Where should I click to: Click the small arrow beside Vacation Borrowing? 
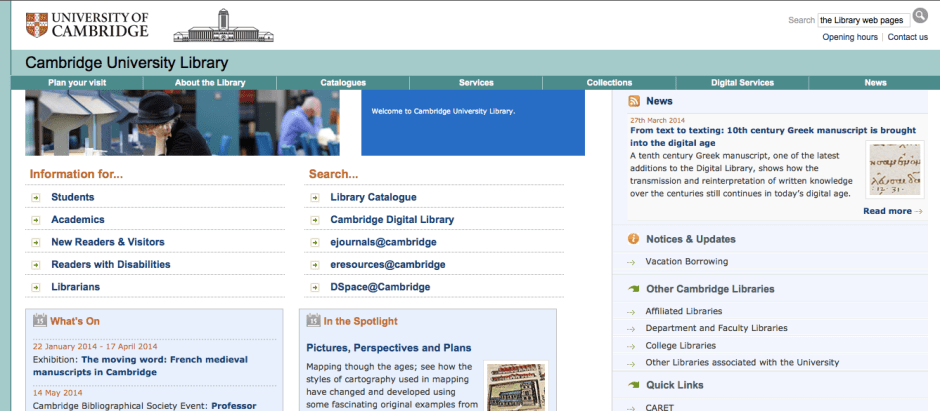[631, 262]
